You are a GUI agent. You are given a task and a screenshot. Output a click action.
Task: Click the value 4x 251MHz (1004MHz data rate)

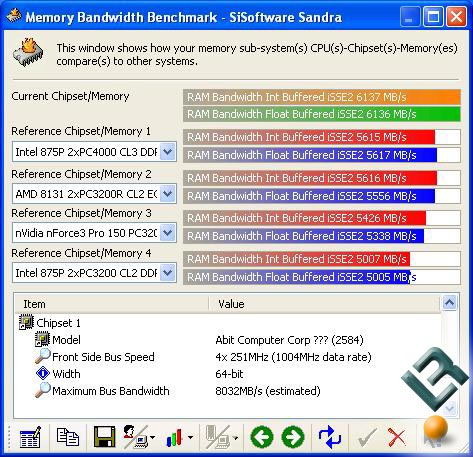tap(293, 357)
